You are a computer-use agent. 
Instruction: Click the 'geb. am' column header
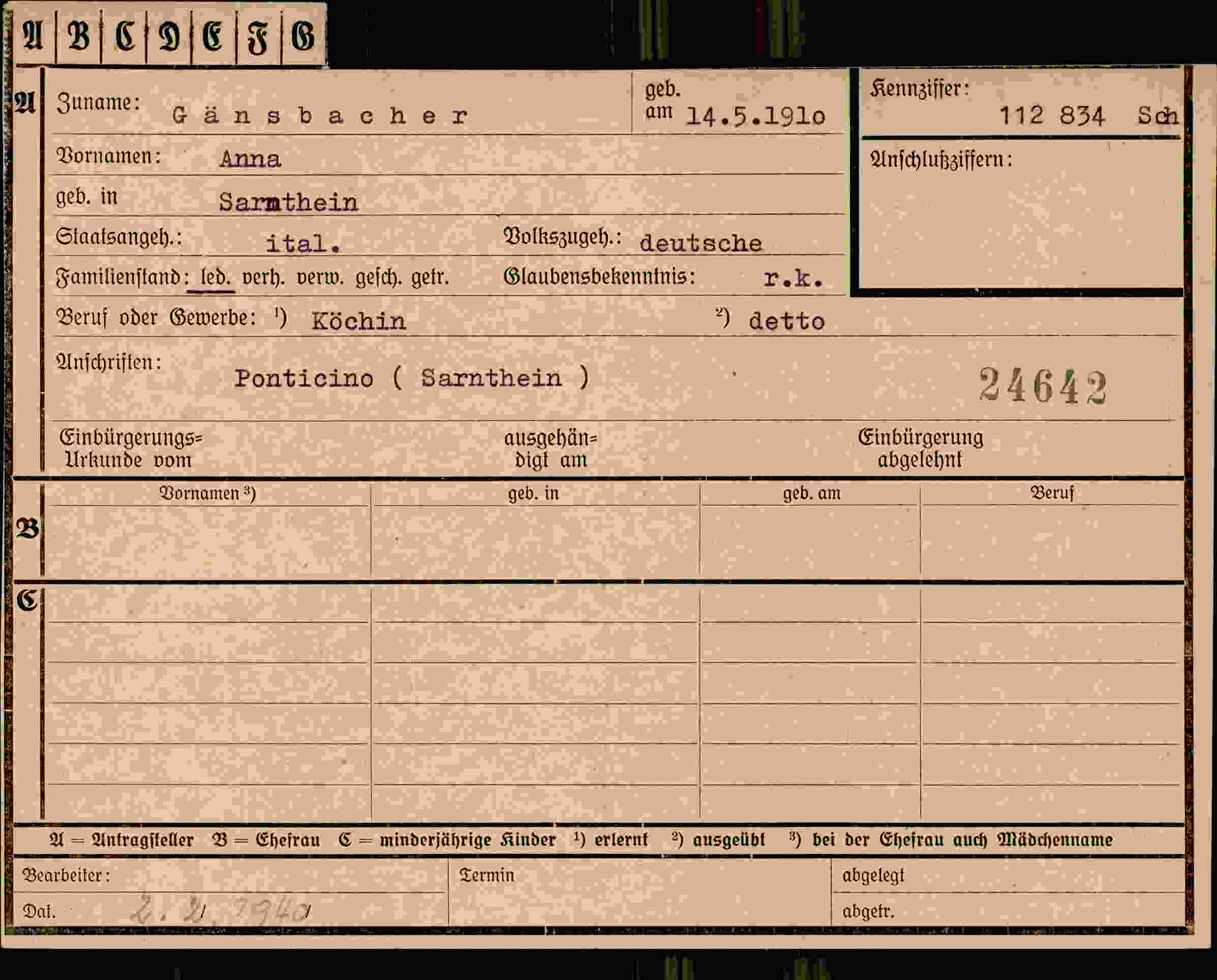812,494
